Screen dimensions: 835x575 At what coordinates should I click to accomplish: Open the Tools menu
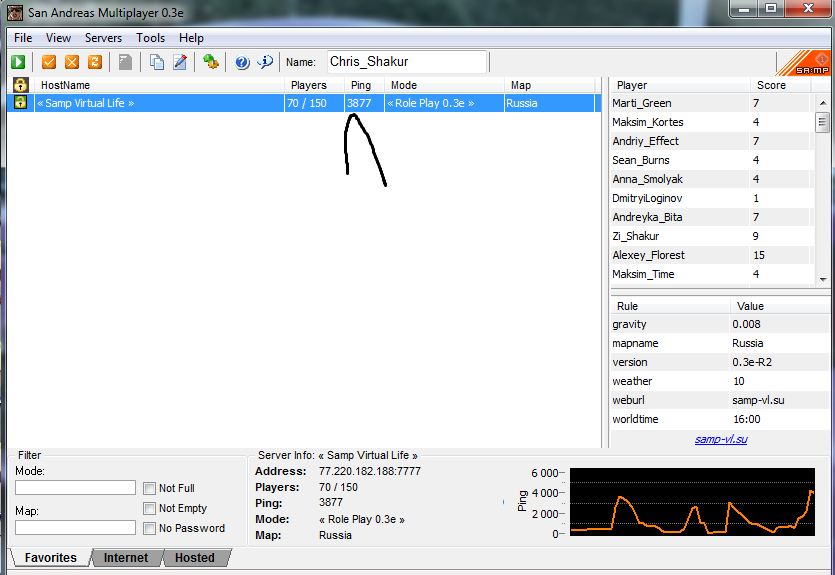tap(150, 38)
